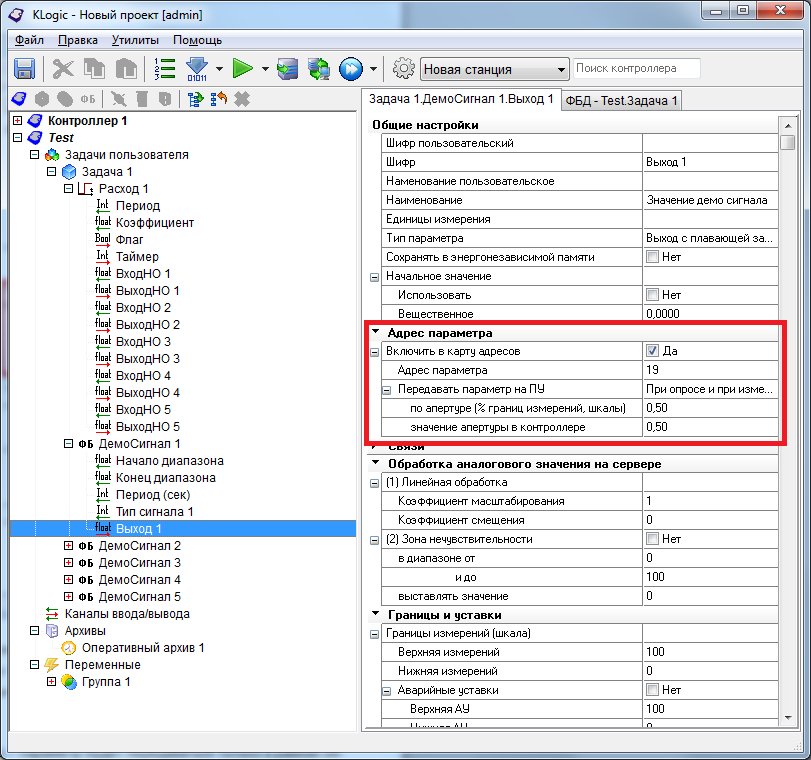
Task: Open the 'Утилиты' menu
Action: pos(135,40)
